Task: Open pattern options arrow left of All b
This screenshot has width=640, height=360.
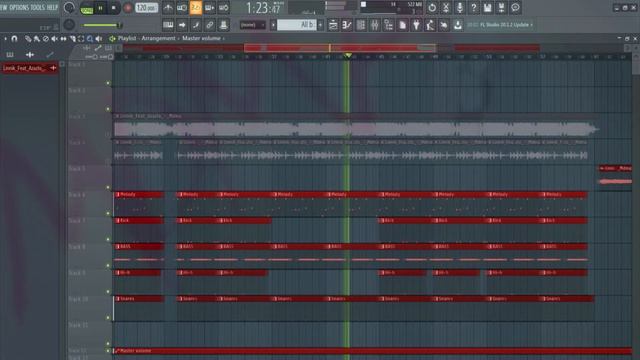Action: click(x=273, y=25)
